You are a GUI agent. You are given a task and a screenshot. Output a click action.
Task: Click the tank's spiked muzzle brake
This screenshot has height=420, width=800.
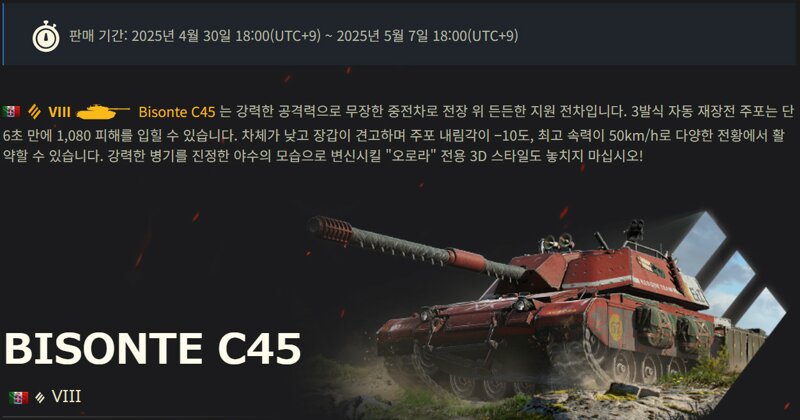pos(331,229)
